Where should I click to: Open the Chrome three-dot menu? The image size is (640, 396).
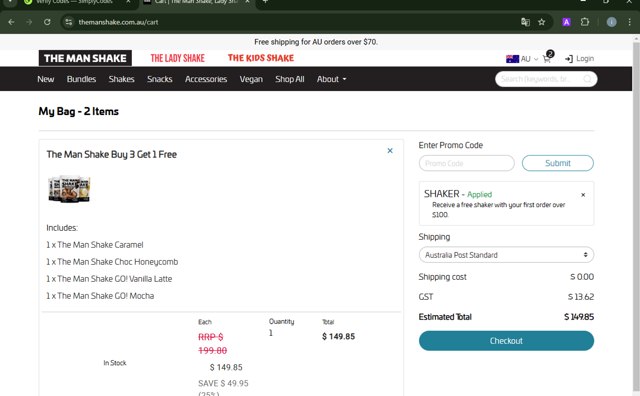629,22
